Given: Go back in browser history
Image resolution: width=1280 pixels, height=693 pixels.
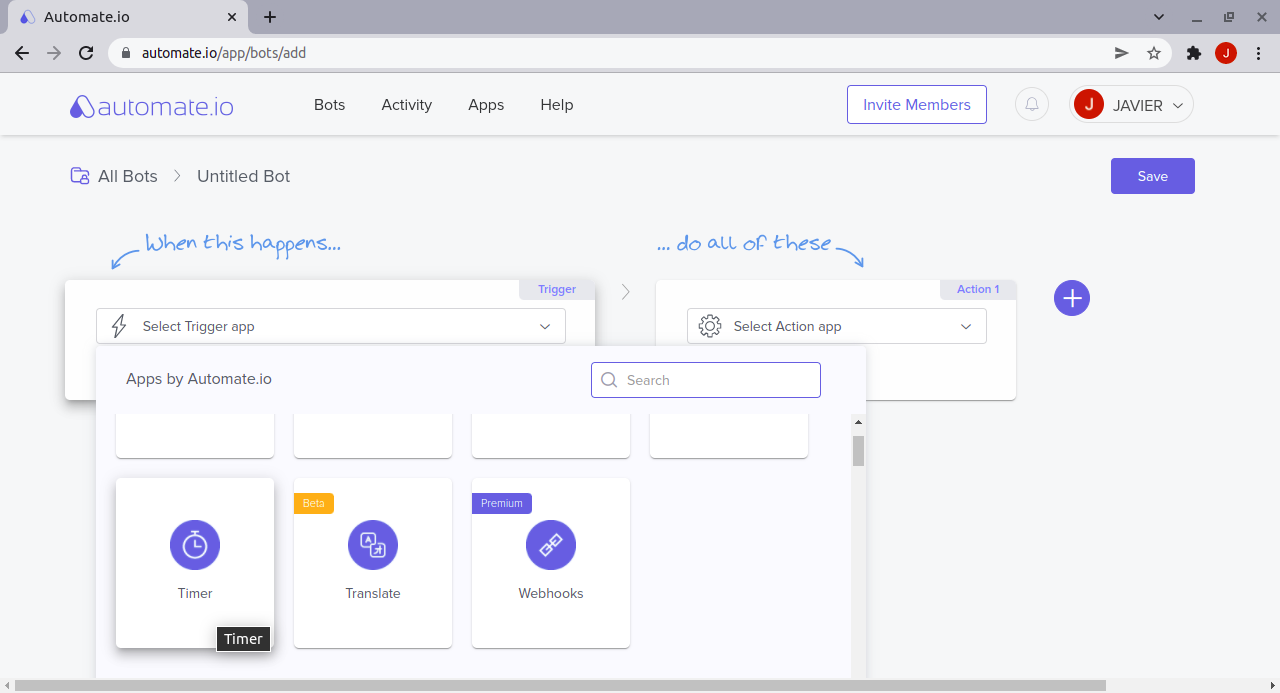Looking at the screenshot, I should (x=22, y=53).
